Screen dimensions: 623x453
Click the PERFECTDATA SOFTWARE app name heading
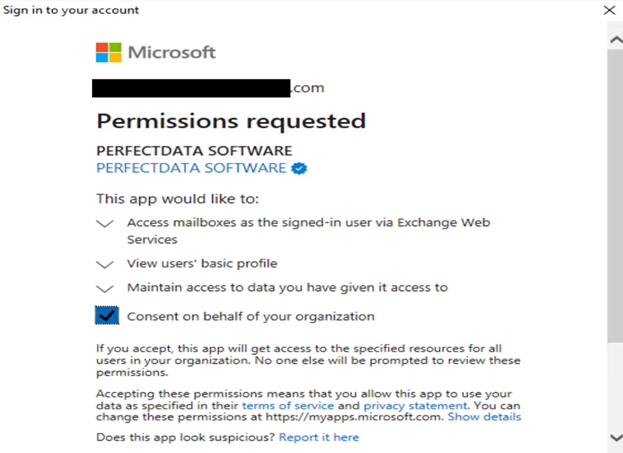click(194, 151)
